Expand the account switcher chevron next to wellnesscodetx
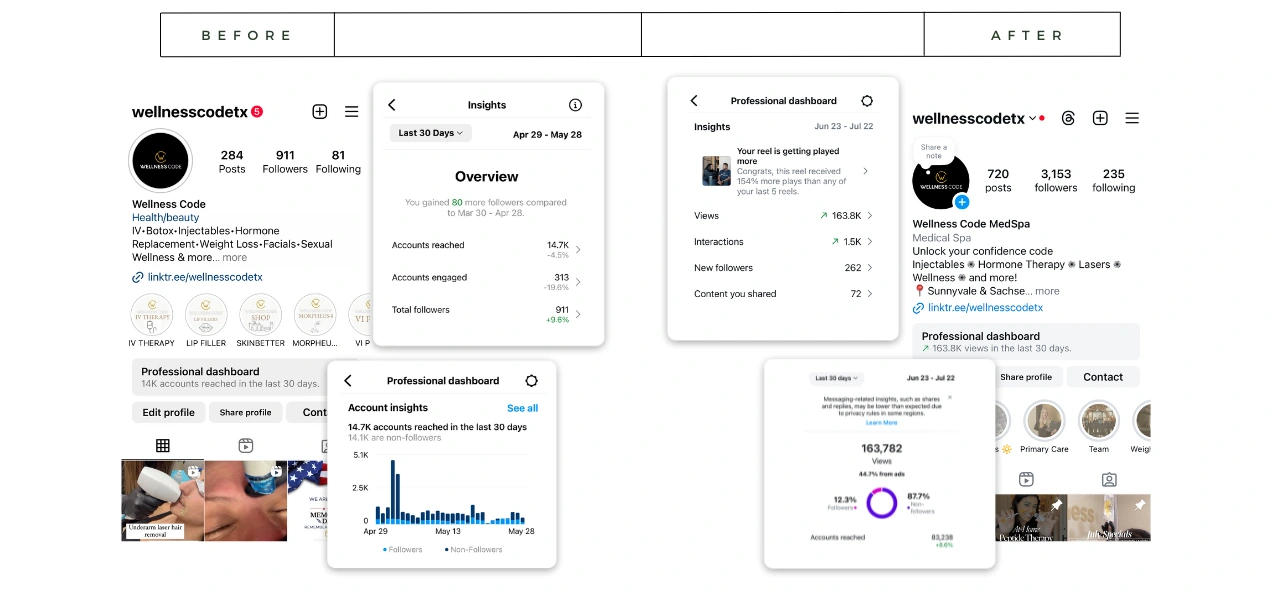 [1032, 118]
